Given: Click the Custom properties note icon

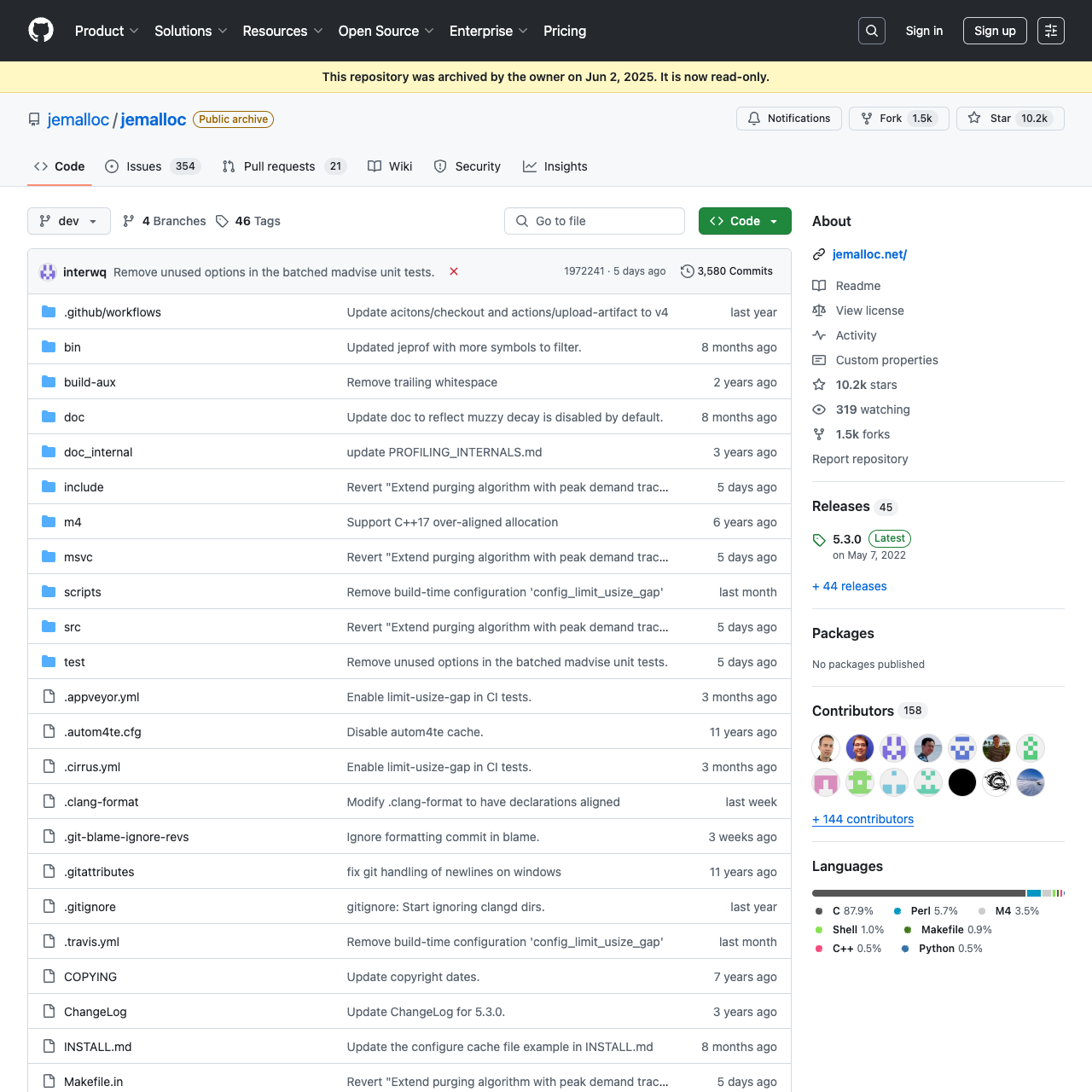Looking at the screenshot, I should [x=819, y=360].
